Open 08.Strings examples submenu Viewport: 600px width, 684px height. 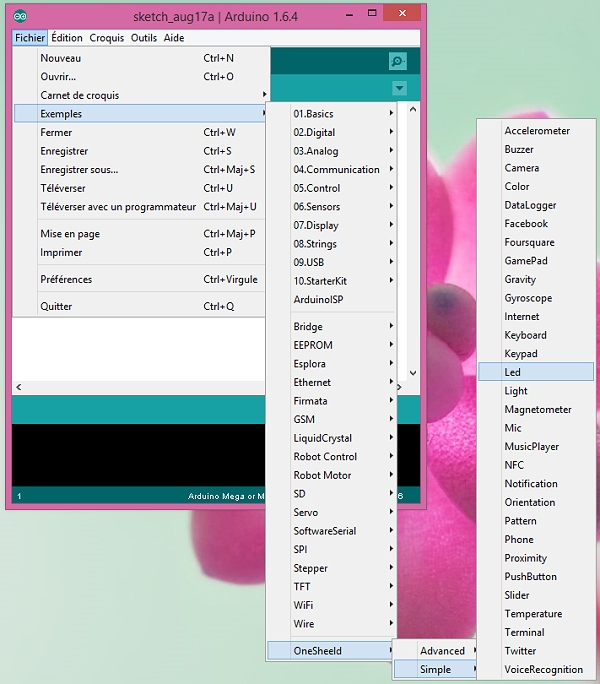pyautogui.click(x=332, y=244)
